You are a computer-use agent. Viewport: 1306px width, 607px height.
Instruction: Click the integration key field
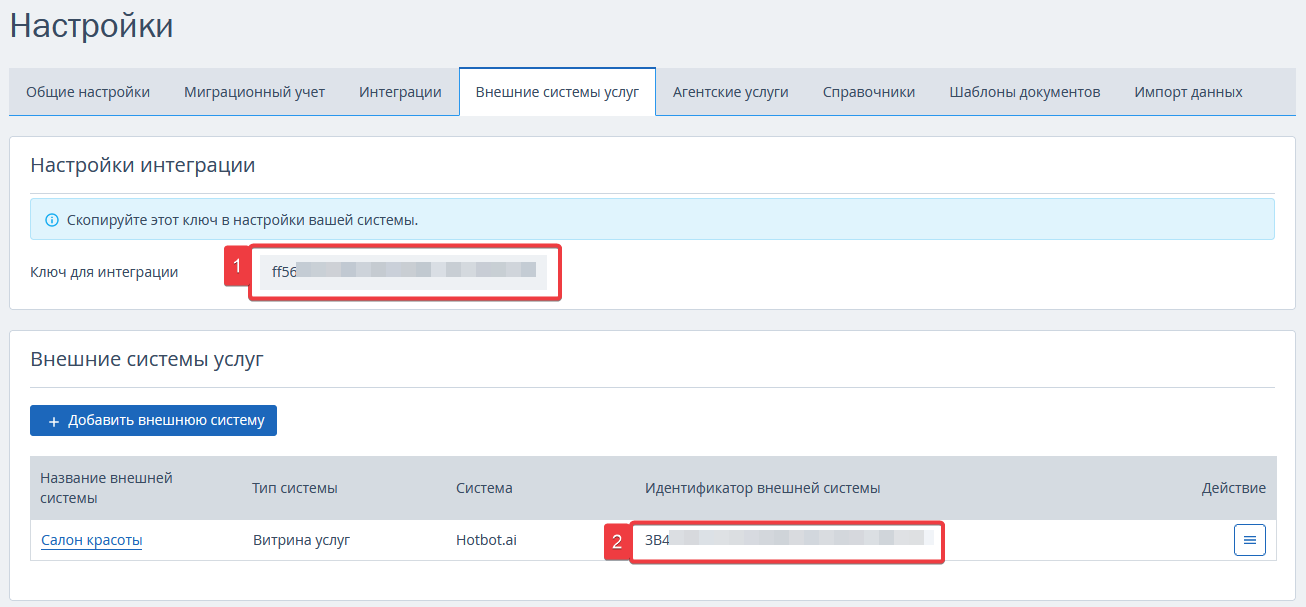(x=403, y=270)
